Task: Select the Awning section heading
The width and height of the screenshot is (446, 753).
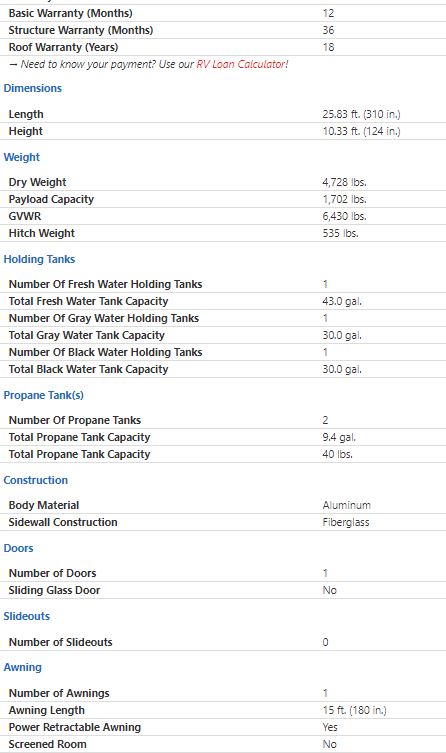Action: [23, 668]
